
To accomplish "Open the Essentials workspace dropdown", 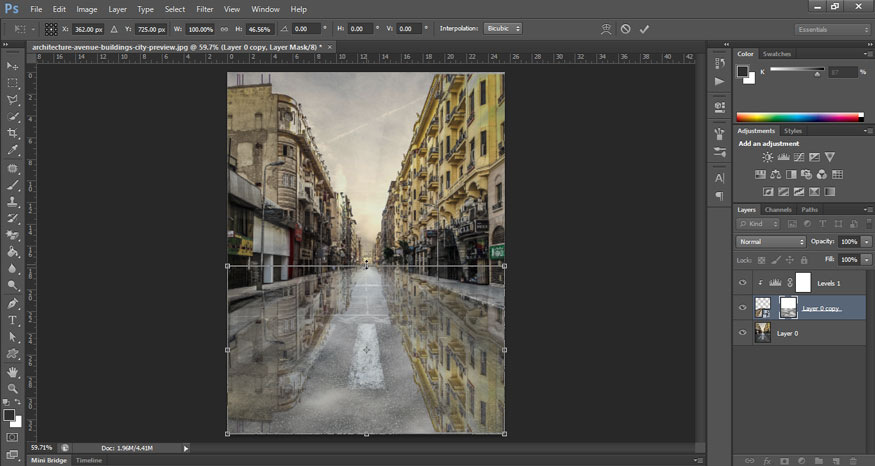I will (x=832, y=30).
